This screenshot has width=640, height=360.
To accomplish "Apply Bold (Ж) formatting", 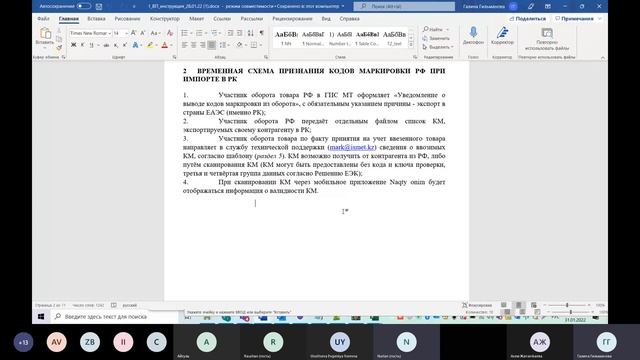I will (73, 45).
